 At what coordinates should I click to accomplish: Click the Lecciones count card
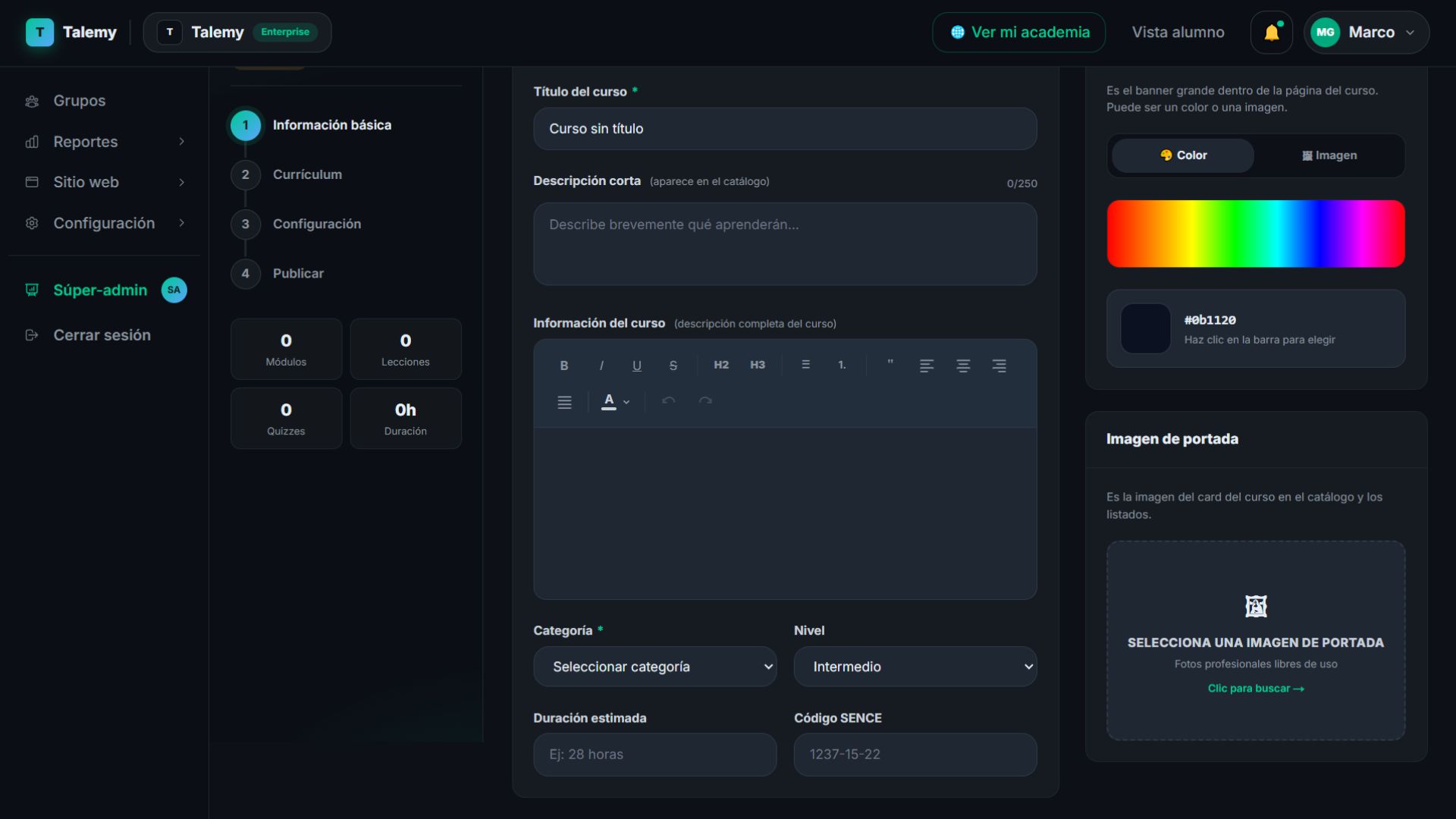point(406,349)
